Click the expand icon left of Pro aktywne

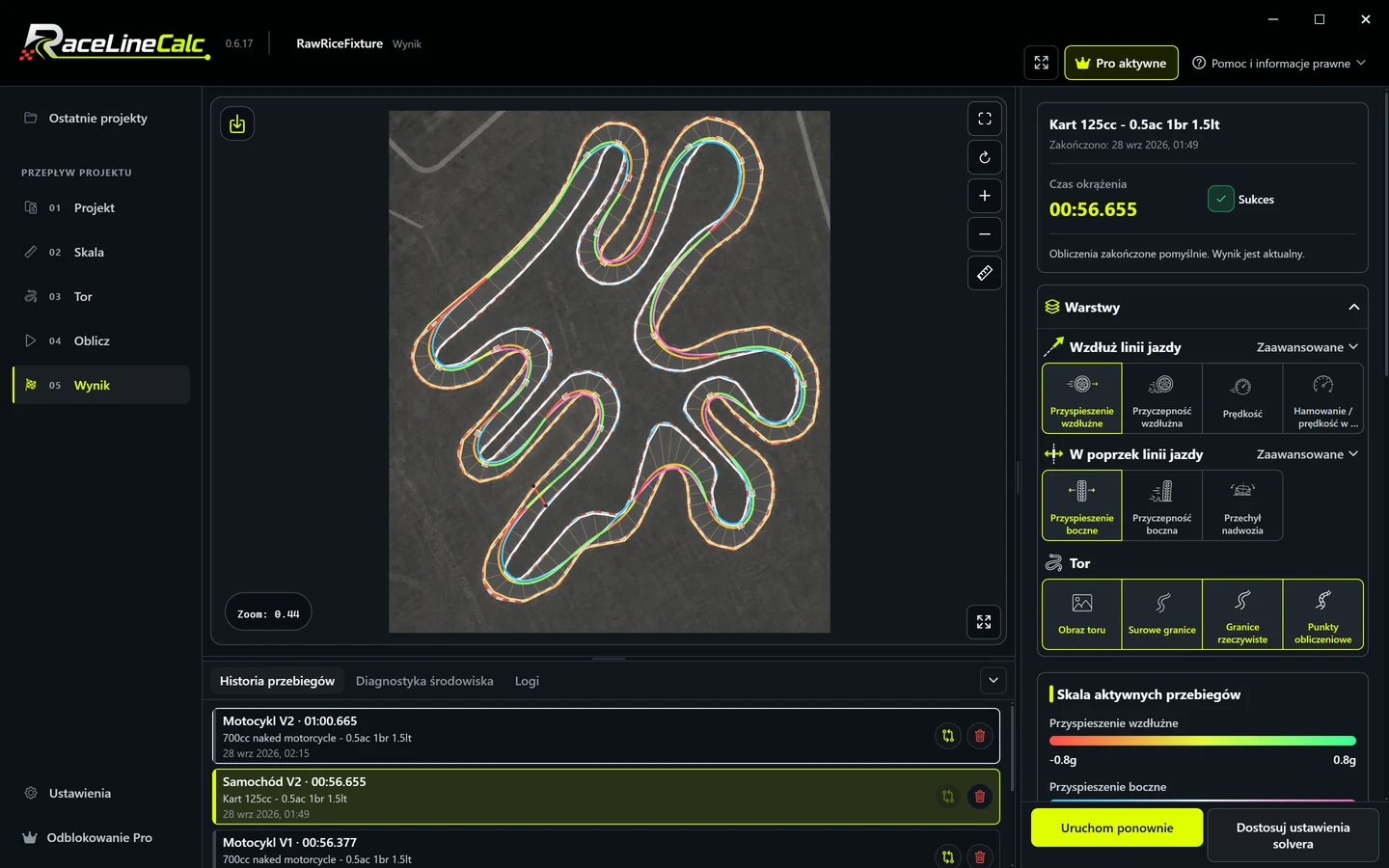tap(1041, 63)
